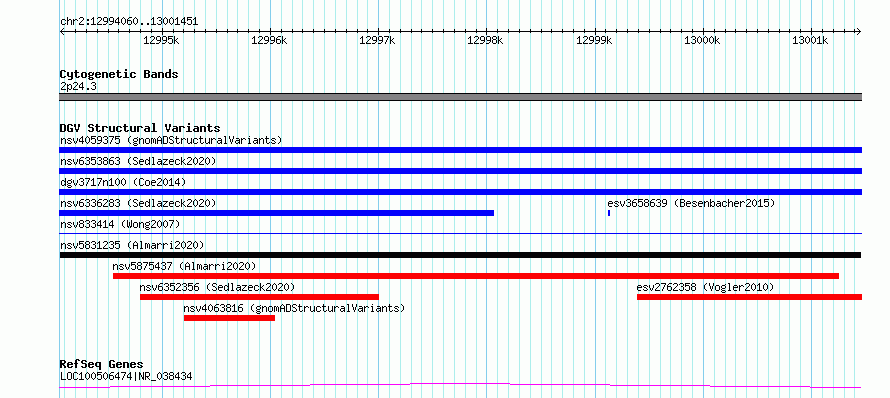Open nsv6353863 (Sedlazeck2020) label
The height and width of the screenshot is (398, 890).
[138, 161]
